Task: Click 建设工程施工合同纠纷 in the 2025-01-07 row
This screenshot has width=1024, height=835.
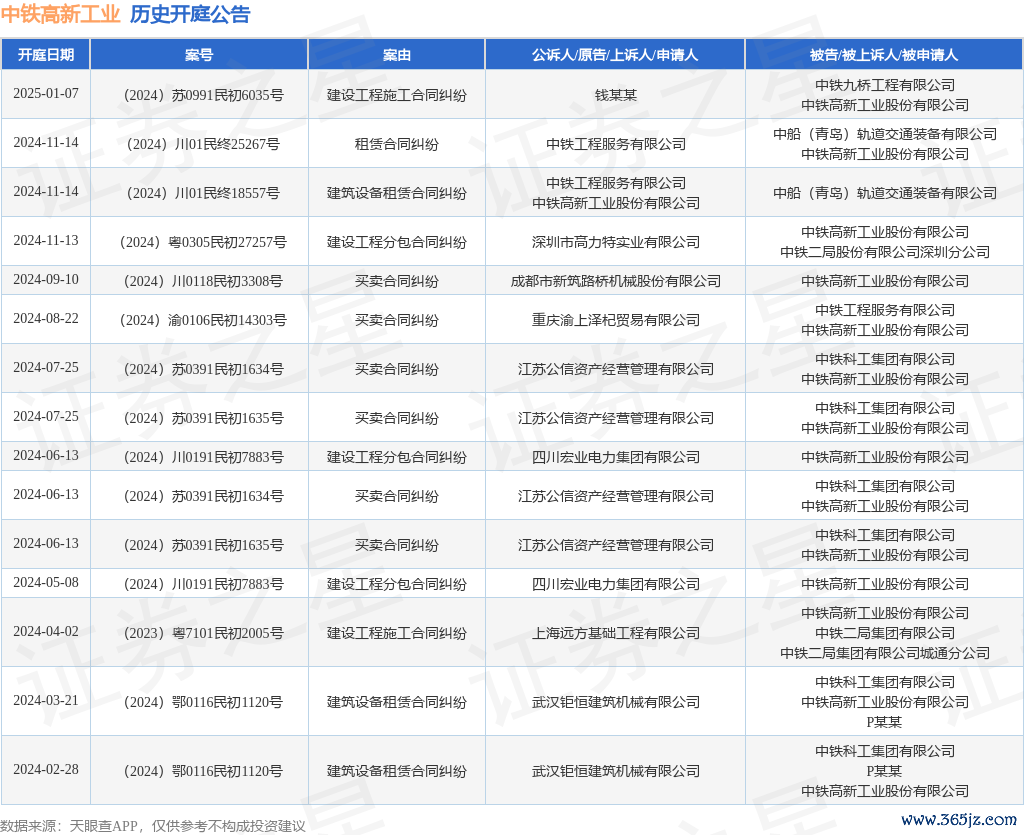Action: pyautogui.click(x=396, y=95)
